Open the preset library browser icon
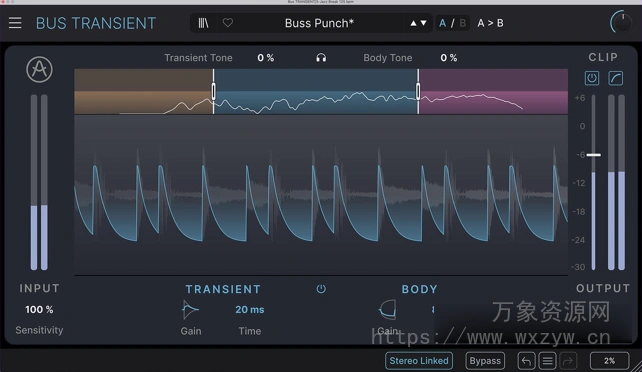This screenshot has height=372, width=642. coord(203,23)
